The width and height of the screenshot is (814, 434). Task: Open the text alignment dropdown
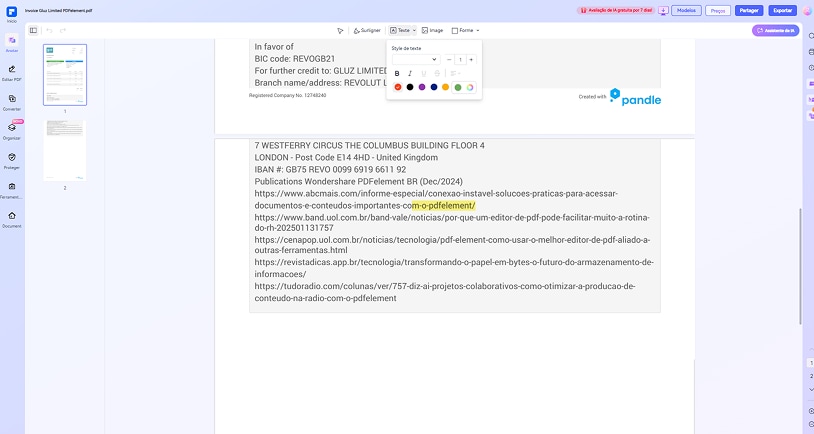455,74
